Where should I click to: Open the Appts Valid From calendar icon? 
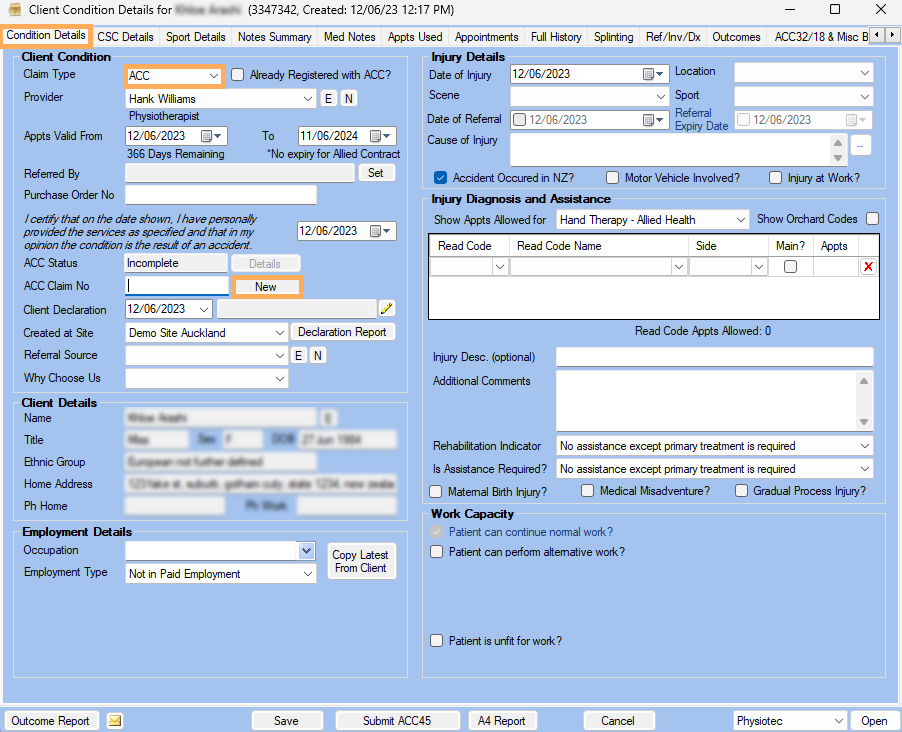point(211,136)
